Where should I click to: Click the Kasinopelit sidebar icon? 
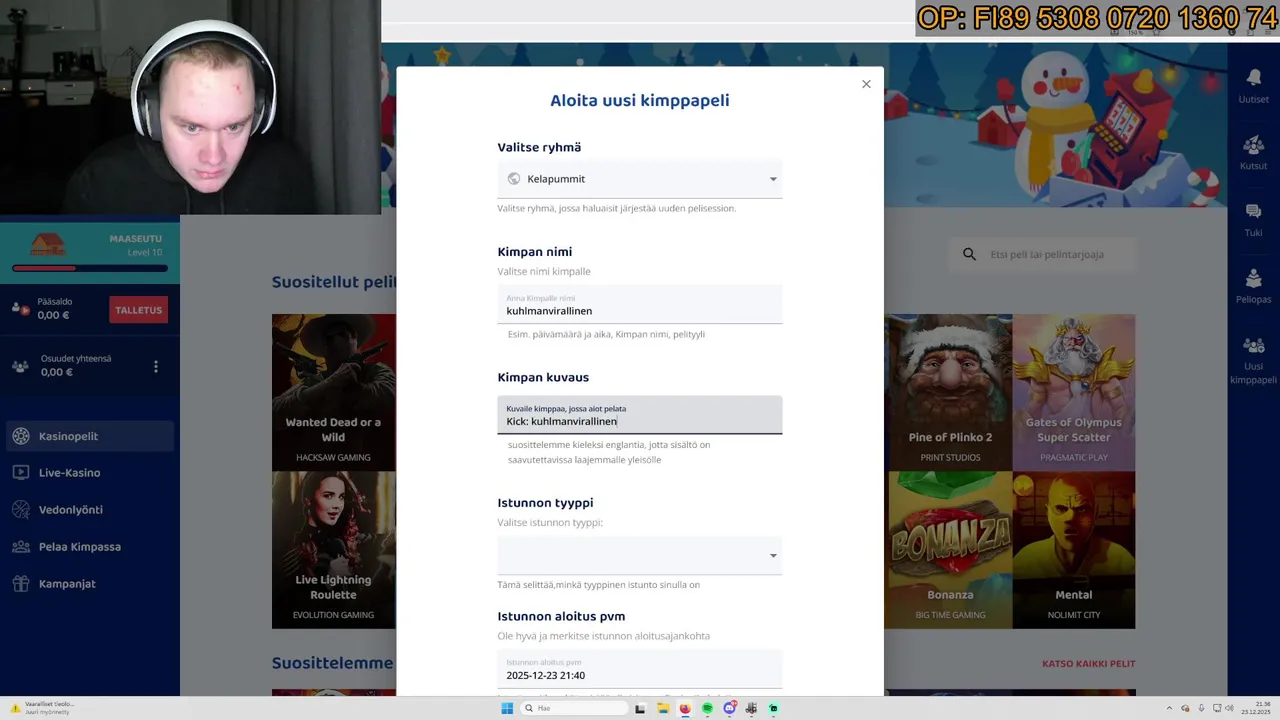[21, 436]
